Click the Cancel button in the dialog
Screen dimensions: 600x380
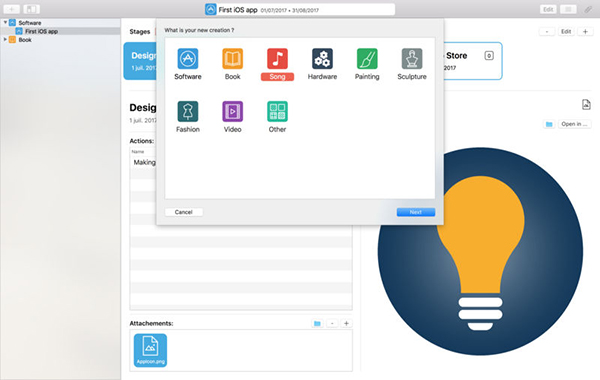tap(184, 212)
